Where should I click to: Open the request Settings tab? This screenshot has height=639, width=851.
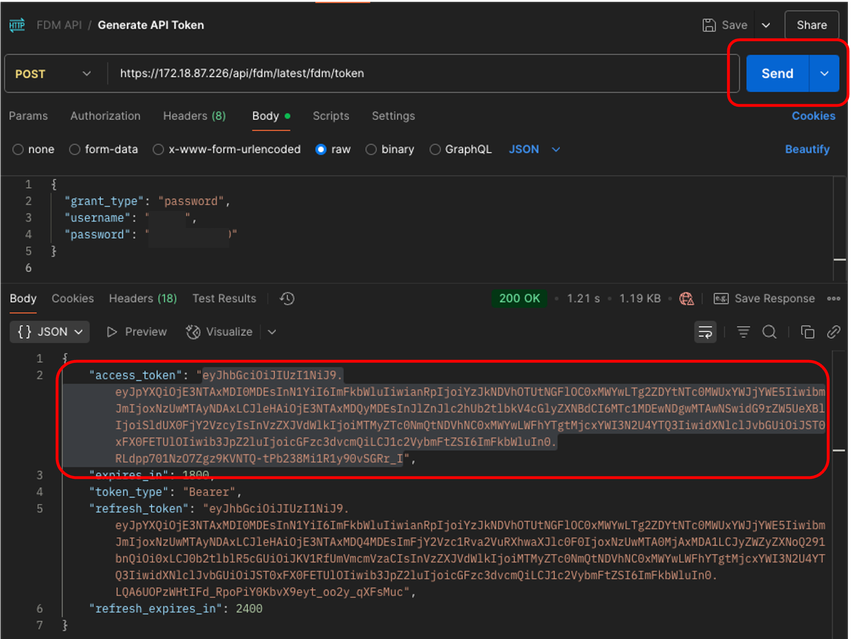(x=393, y=116)
